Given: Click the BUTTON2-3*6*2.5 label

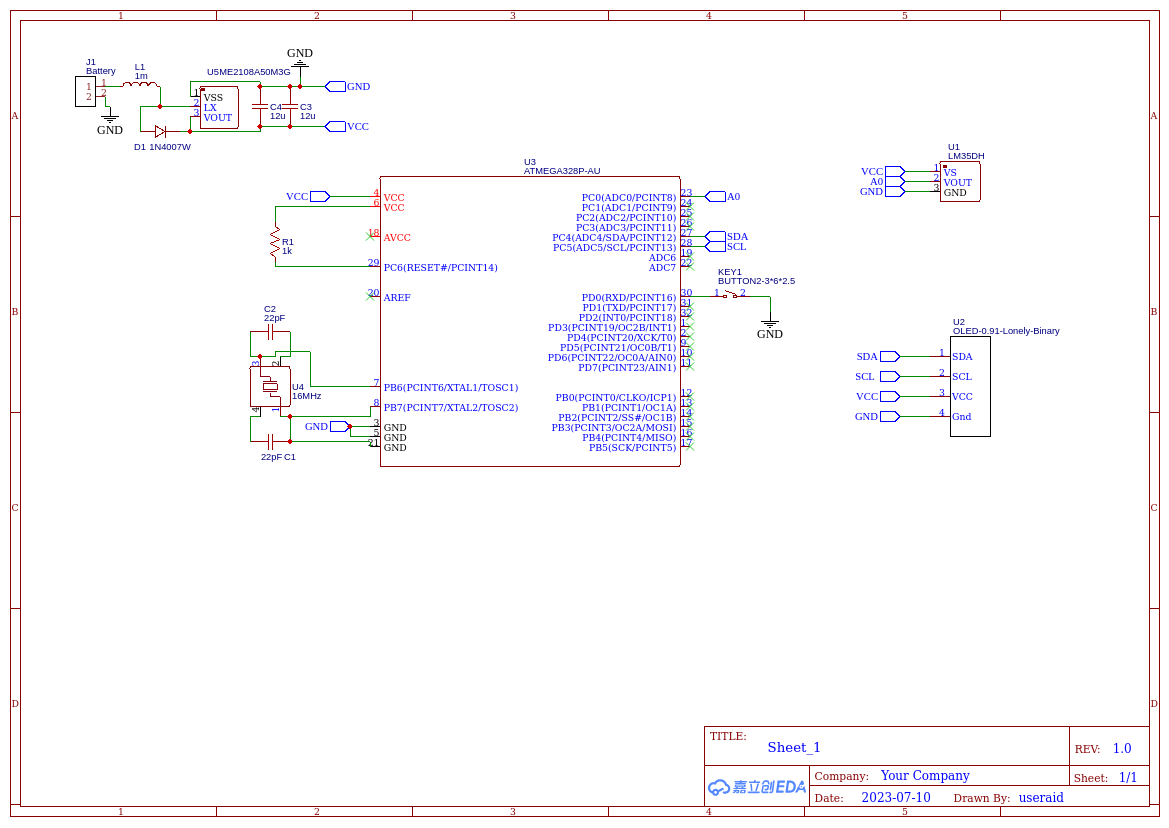Looking at the screenshot, I should click(x=757, y=282).
